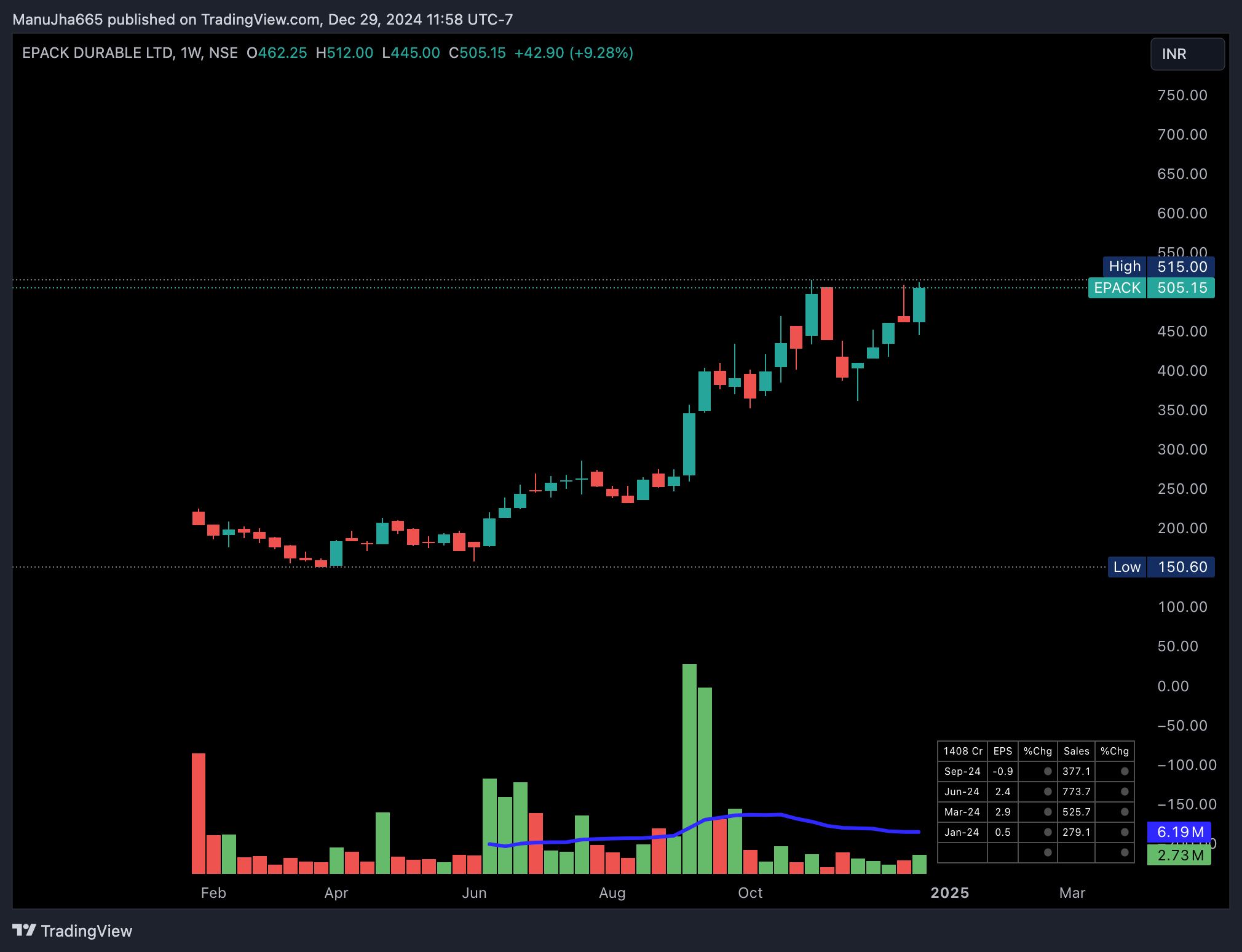Image resolution: width=1242 pixels, height=952 pixels.
Task: Click the Mar-24 EPS value 2.9
Action: (1003, 812)
